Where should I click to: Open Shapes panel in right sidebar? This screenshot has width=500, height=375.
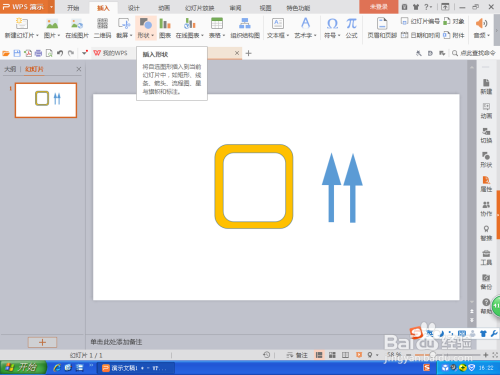pos(486,160)
